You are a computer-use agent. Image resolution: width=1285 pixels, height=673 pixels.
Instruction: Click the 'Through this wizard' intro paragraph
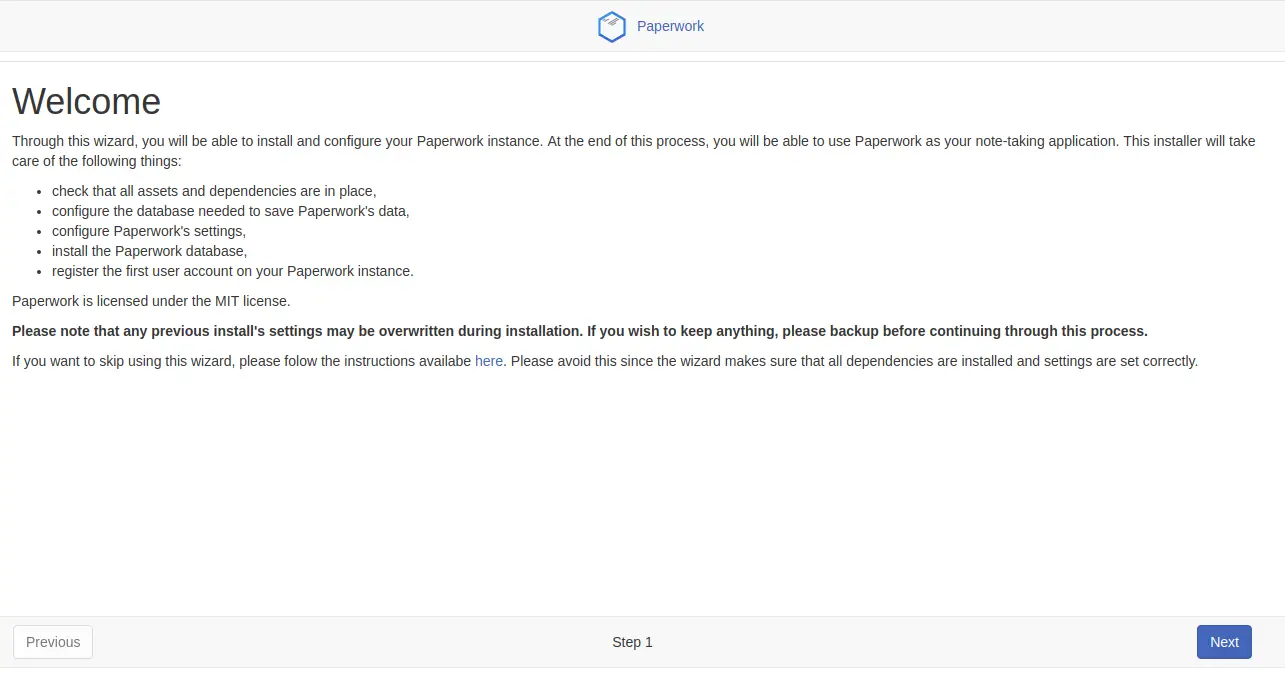click(634, 151)
